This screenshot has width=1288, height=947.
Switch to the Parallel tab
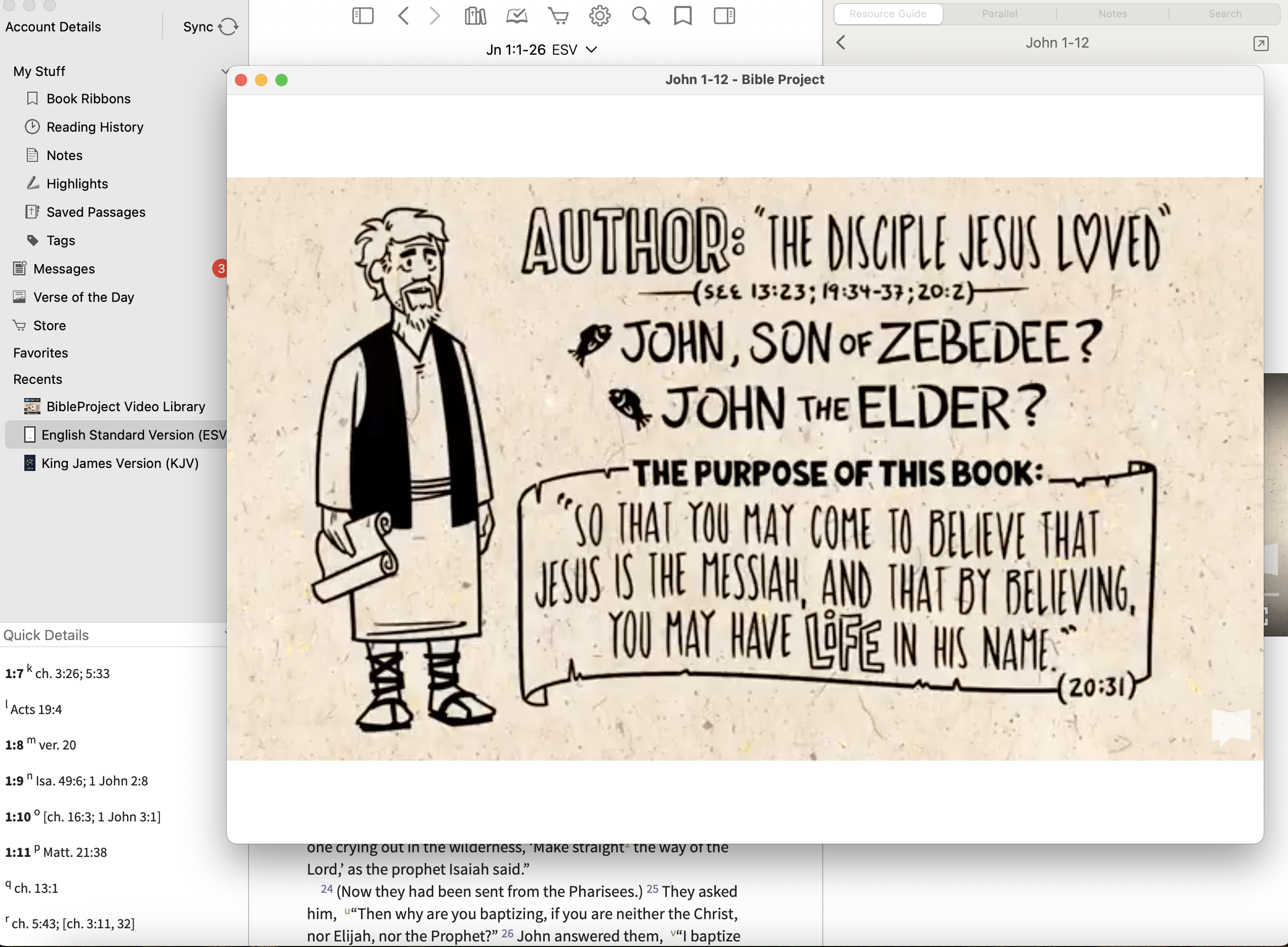[999, 14]
